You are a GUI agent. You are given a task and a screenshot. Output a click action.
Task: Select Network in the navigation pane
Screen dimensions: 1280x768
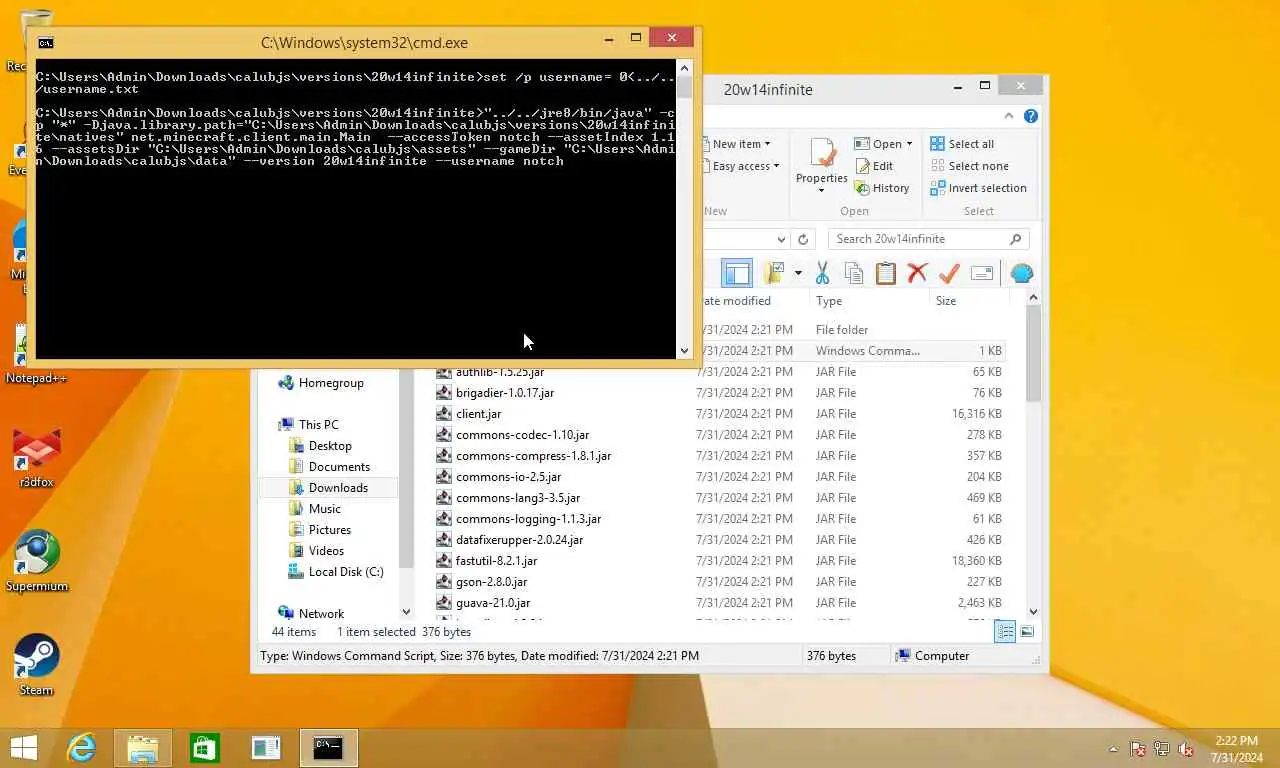coord(321,614)
